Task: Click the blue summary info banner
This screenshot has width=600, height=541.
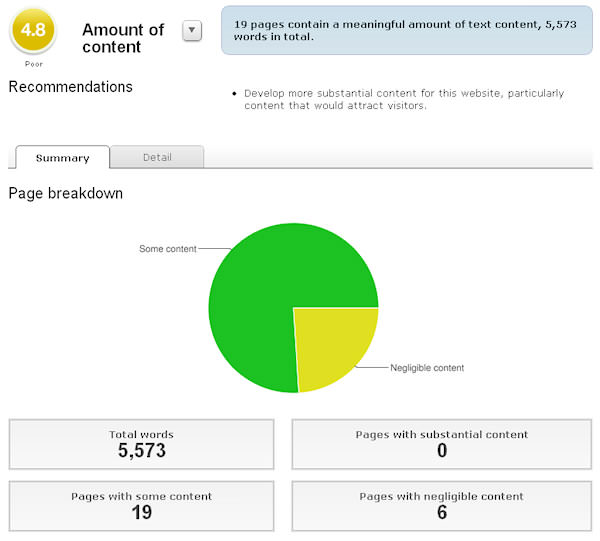Action: pos(406,30)
